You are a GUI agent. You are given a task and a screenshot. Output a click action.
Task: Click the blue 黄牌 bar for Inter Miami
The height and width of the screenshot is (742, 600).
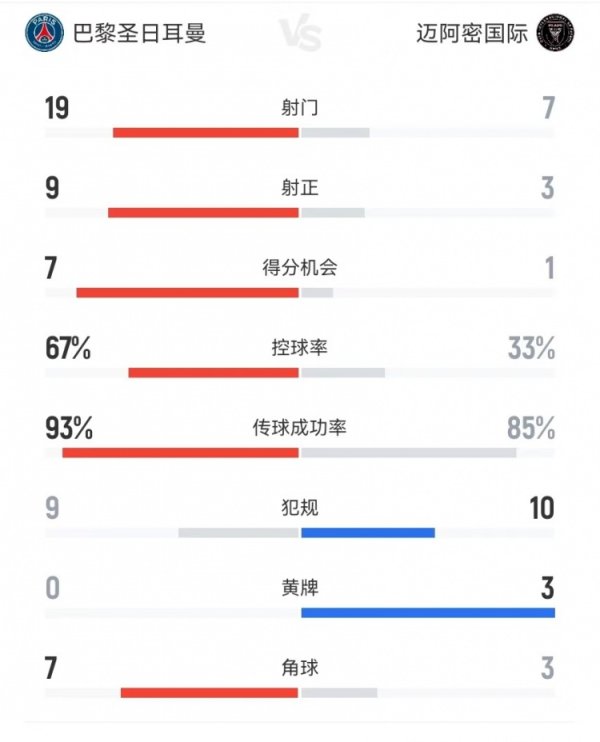tap(427, 612)
